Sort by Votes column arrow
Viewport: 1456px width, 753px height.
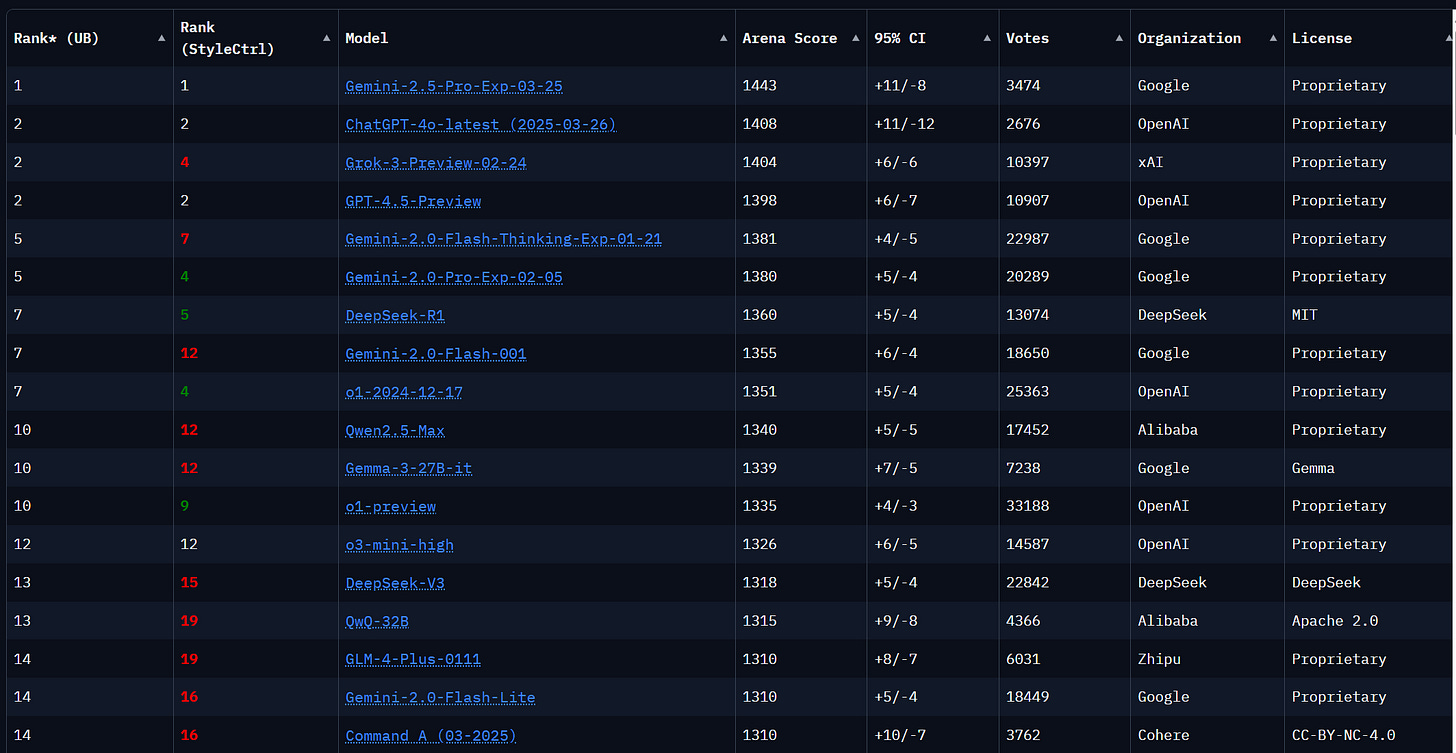[1119, 38]
